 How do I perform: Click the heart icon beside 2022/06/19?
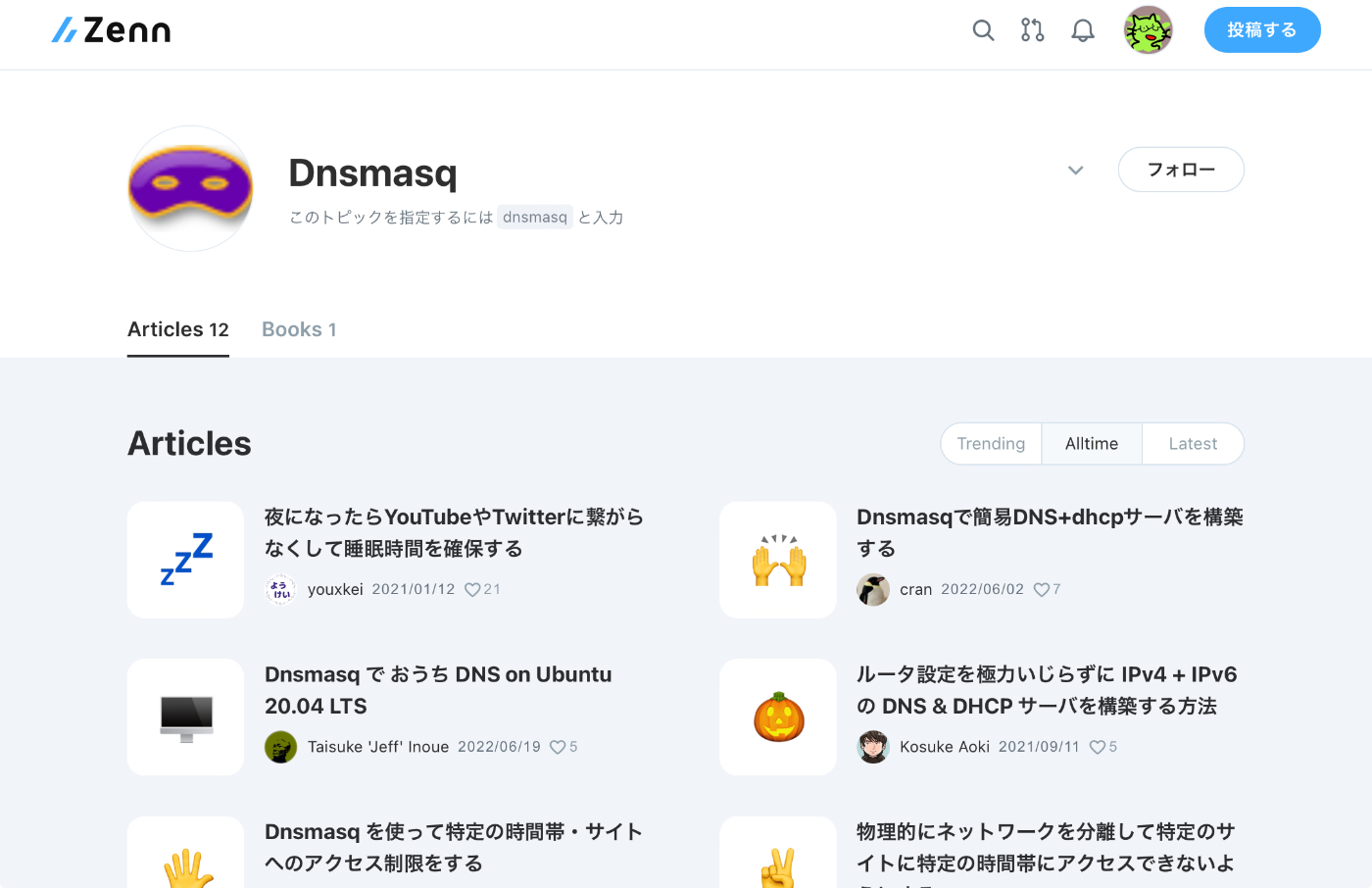558,747
